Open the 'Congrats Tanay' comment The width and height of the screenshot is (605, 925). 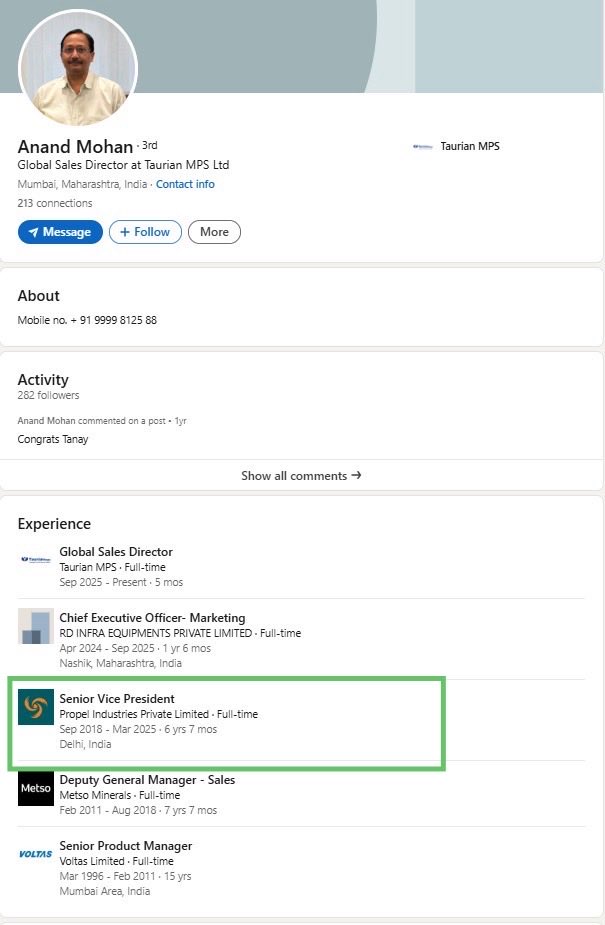pos(52,439)
